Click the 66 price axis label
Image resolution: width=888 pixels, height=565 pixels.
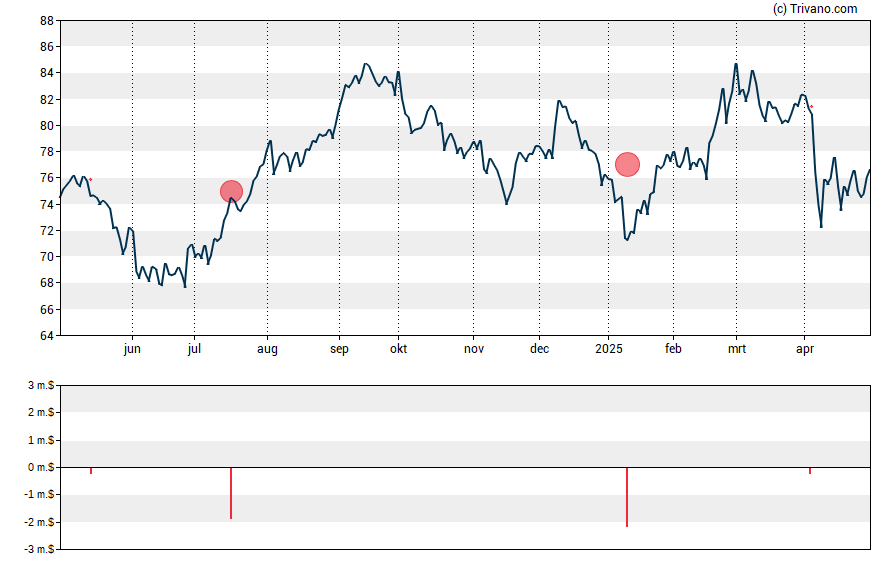pos(46,309)
